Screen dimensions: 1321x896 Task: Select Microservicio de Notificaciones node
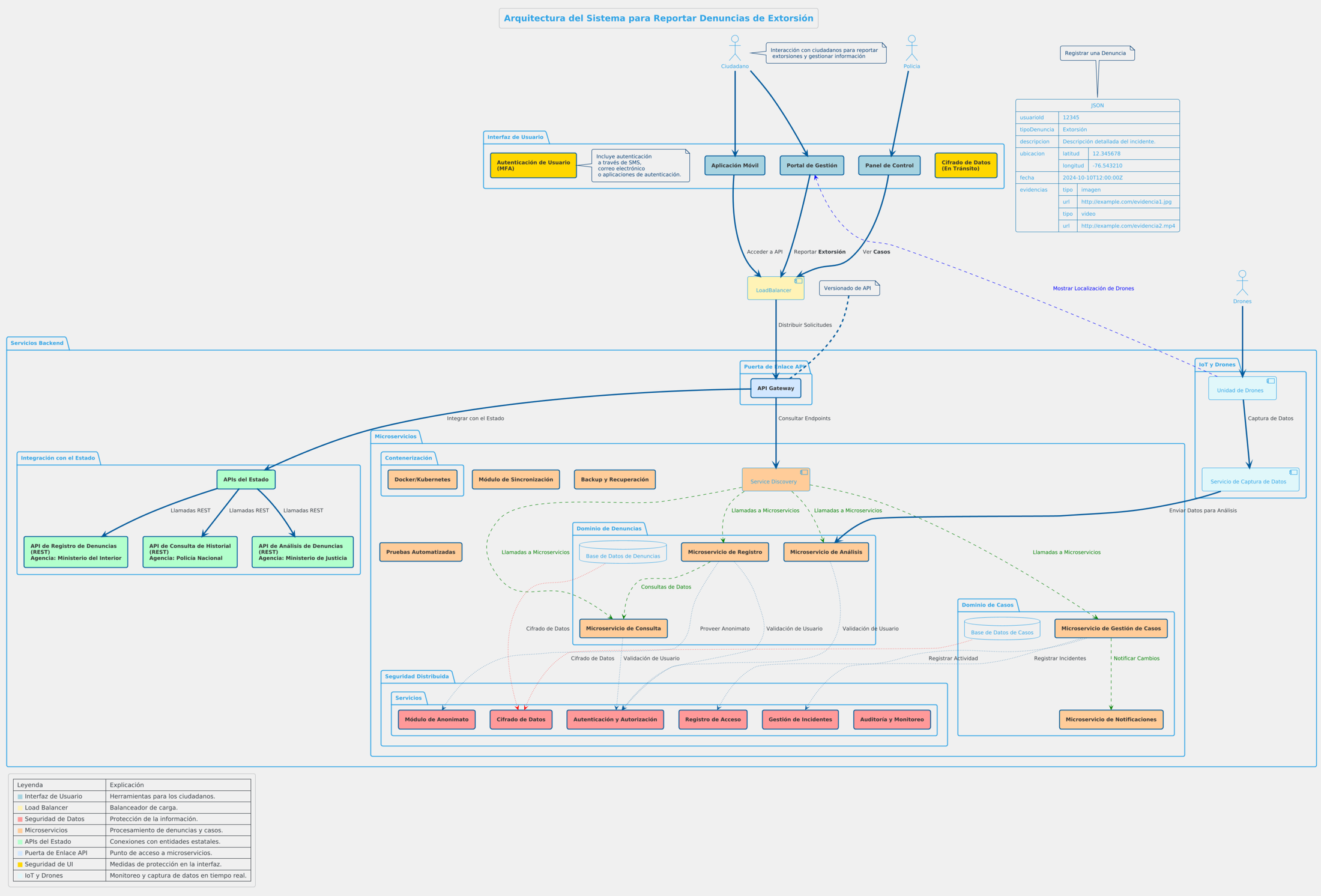pyautogui.click(x=1111, y=719)
